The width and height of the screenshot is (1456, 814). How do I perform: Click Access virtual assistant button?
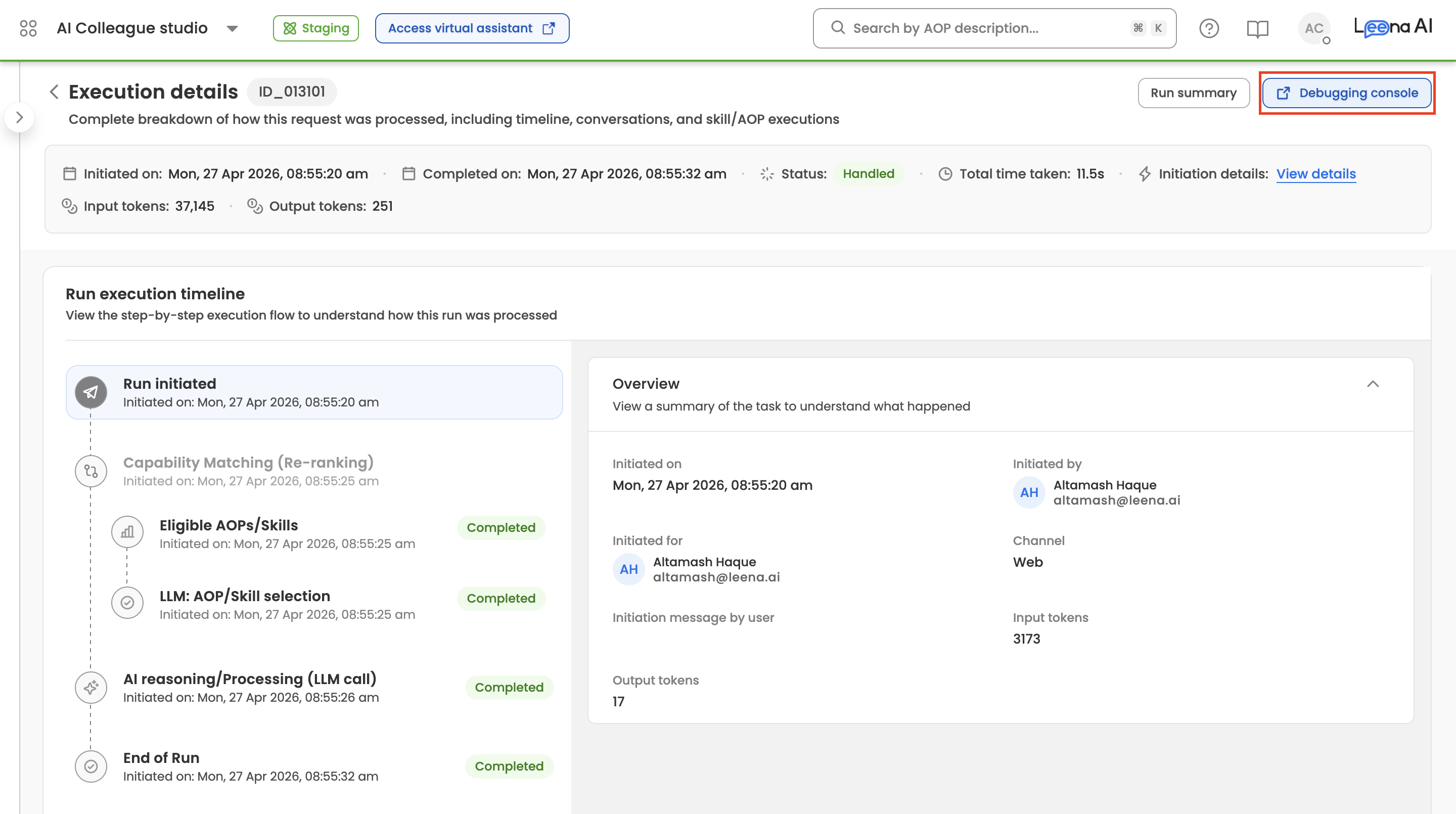[x=472, y=28]
